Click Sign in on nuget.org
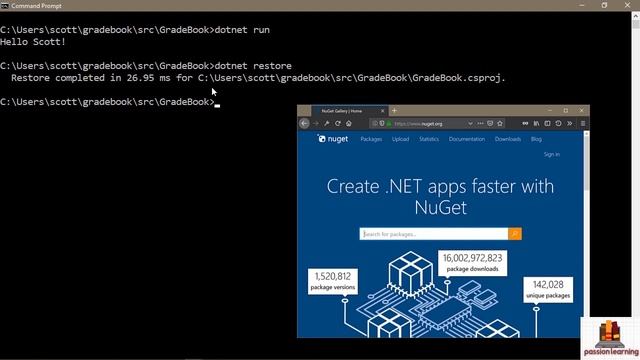Viewport: 640px width, 360px height. pos(551,154)
